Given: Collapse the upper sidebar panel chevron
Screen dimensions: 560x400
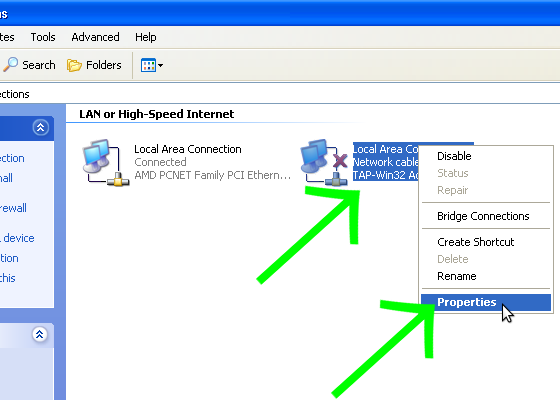Looking at the screenshot, I should (x=40, y=128).
